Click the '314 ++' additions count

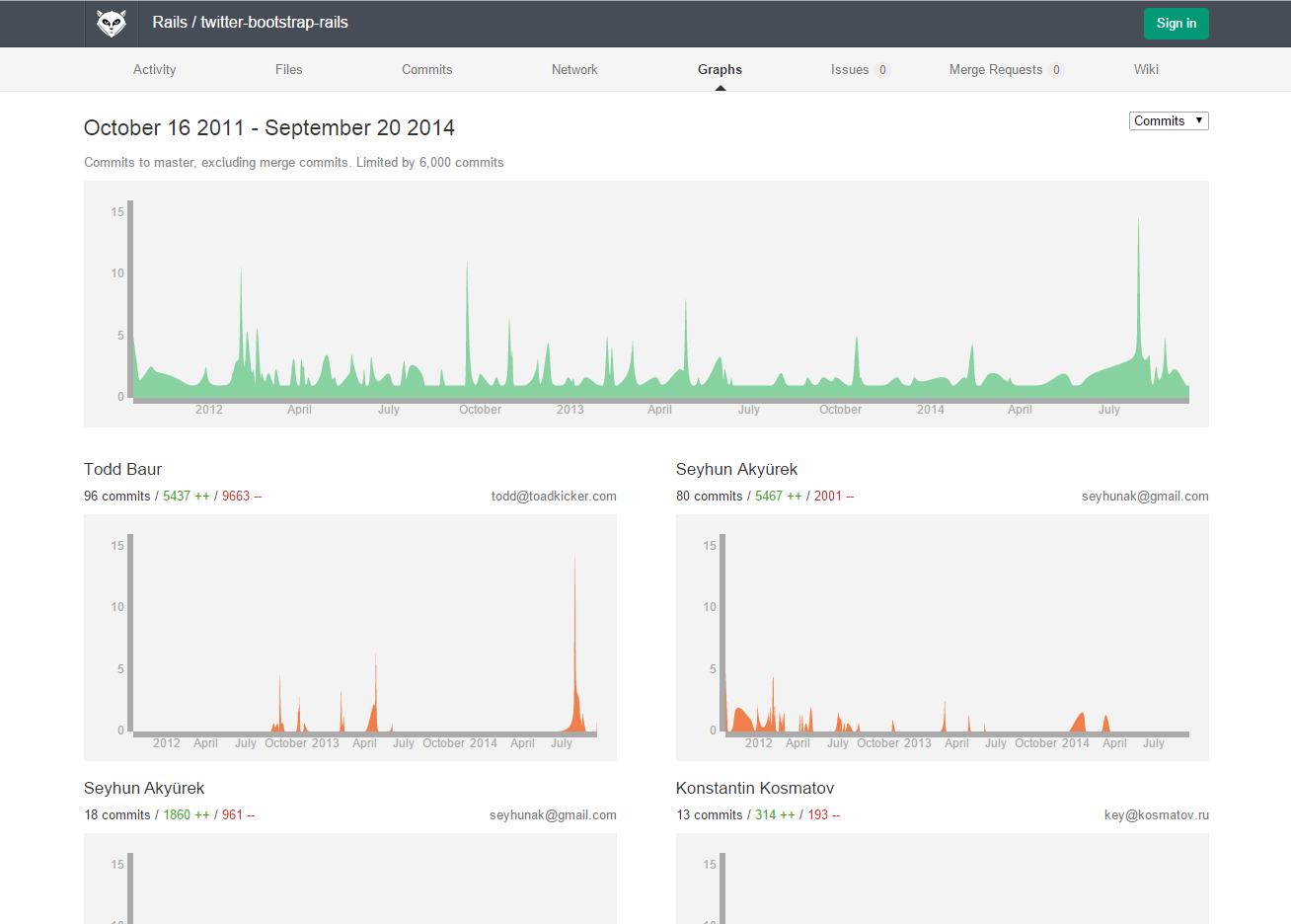775,814
